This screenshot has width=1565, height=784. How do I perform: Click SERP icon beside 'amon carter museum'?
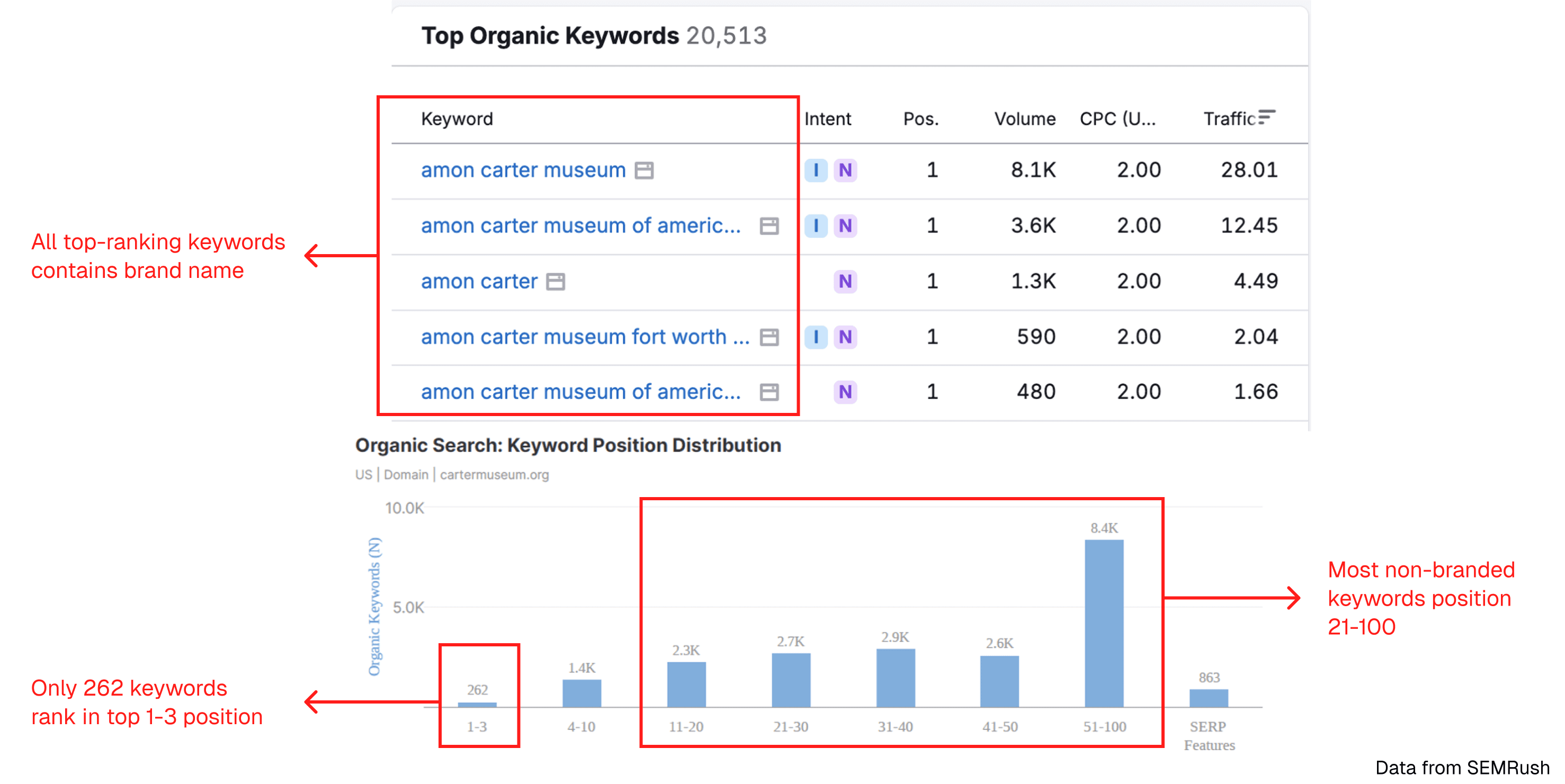point(644,170)
